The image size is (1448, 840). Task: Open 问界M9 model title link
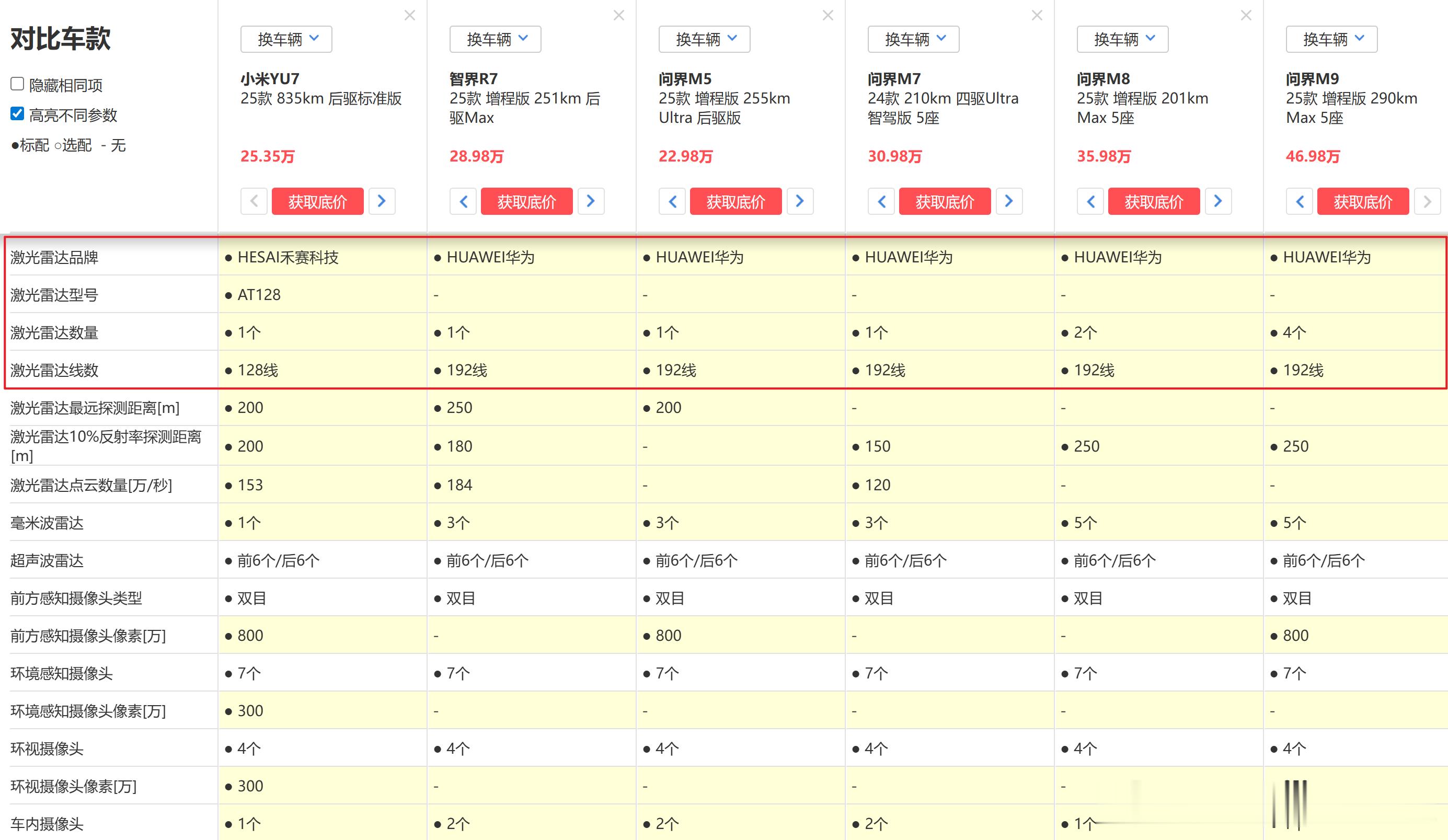point(1313,79)
